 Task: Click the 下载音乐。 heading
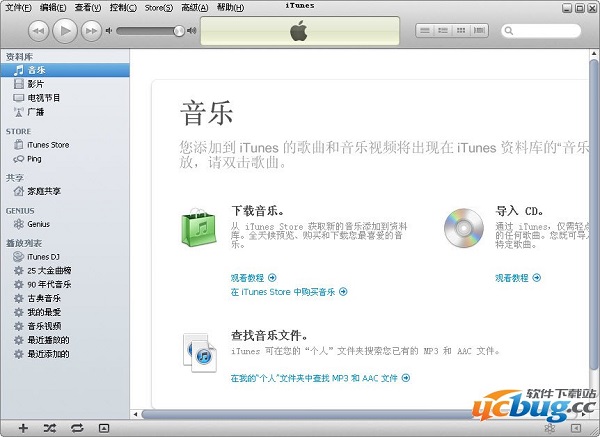pos(258,210)
